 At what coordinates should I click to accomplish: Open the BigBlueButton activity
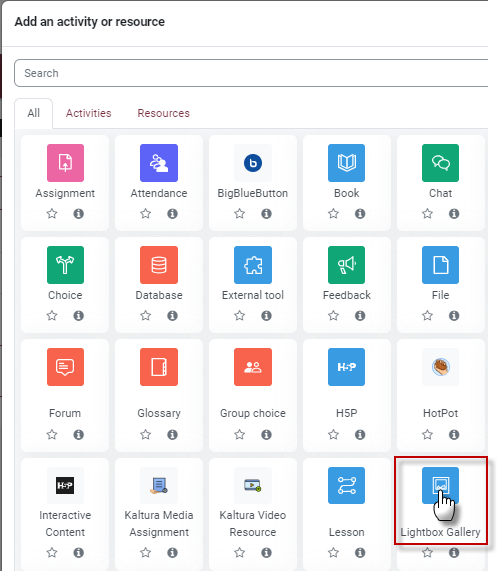click(x=253, y=163)
